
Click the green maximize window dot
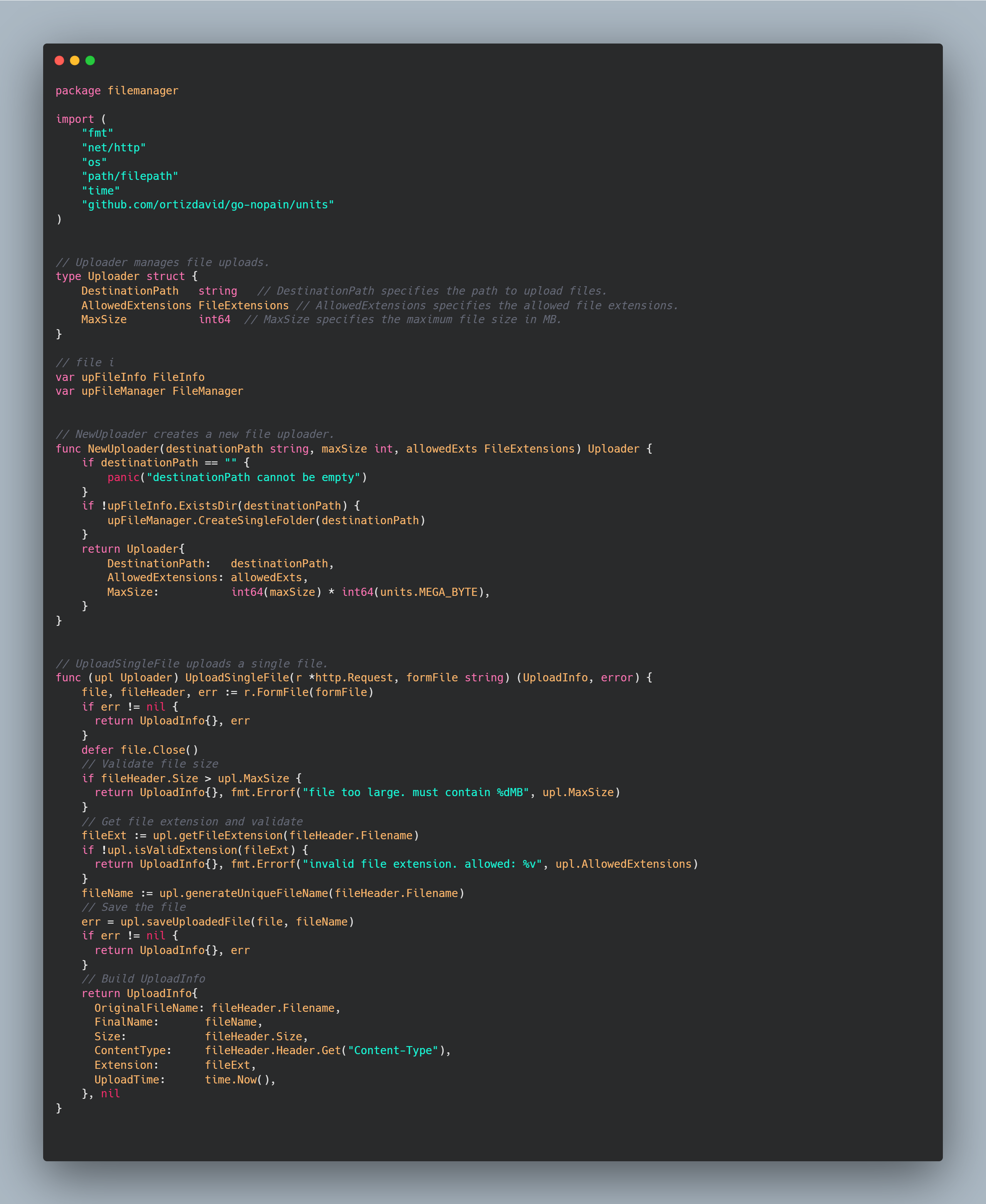(x=90, y=60)
